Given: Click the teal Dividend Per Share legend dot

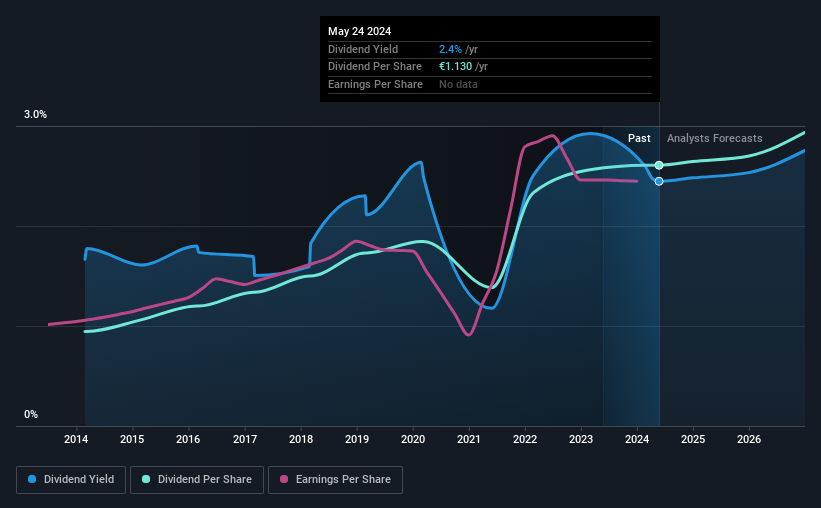Looking at the screenshot, I should (146, 479).
